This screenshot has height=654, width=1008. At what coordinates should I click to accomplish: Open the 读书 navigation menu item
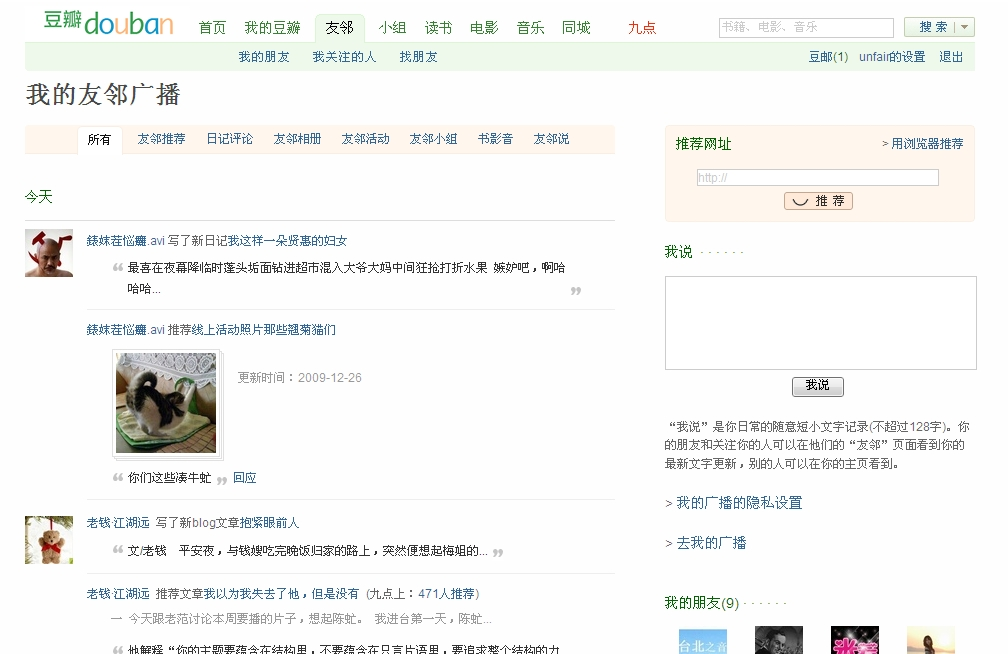coord(438,28)
